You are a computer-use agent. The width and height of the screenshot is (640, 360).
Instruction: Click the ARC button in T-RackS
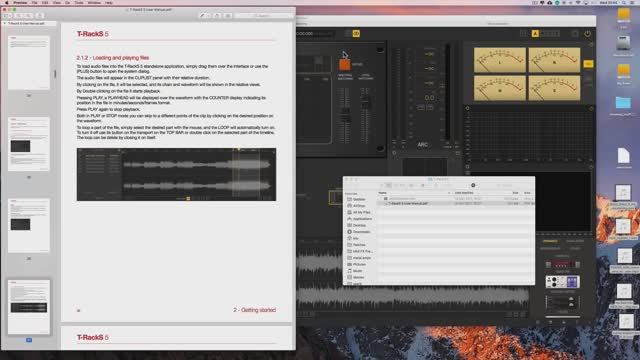[x=422, y=144]
